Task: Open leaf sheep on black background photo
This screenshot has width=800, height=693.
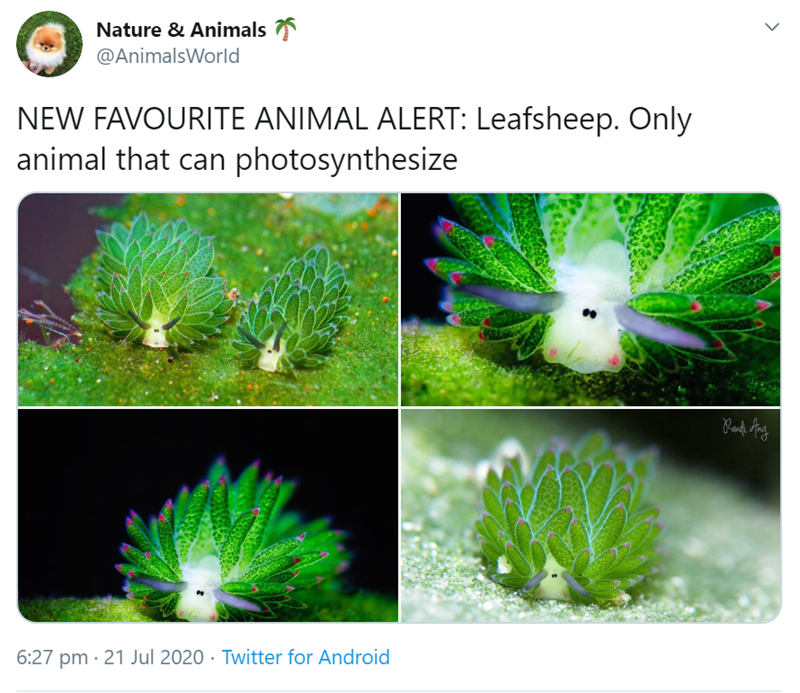Action: pyautogui.click(x=208, y=515)
